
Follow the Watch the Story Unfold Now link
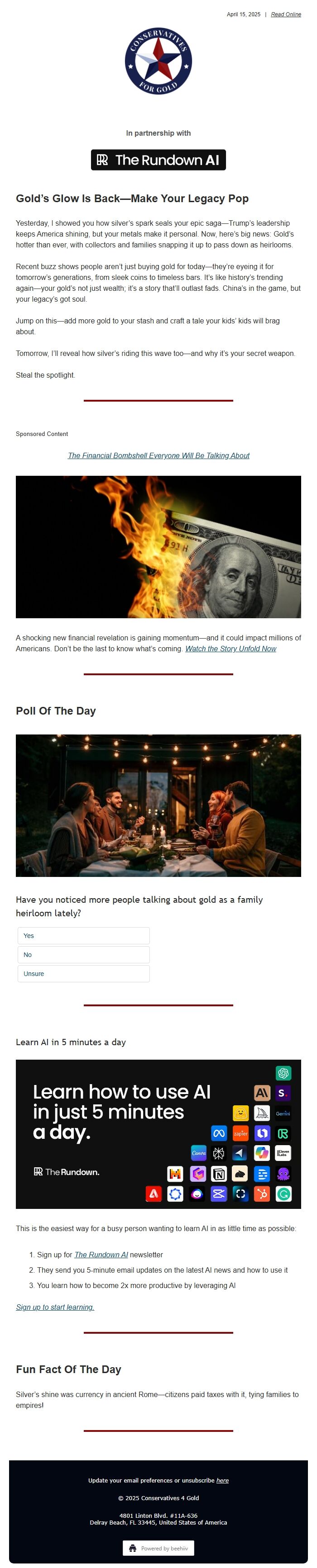[x=231, y=649]
